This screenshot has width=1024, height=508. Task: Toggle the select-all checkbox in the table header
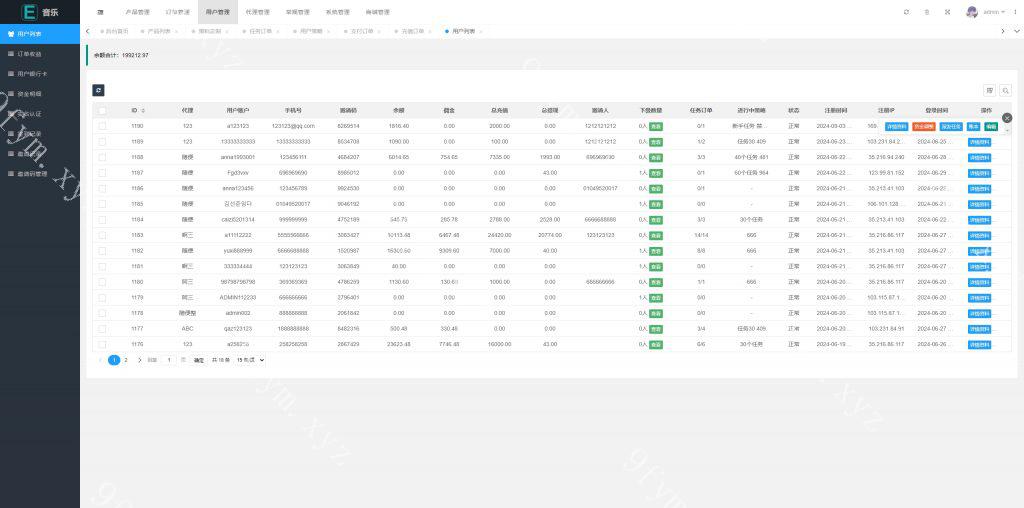[102, 110]
